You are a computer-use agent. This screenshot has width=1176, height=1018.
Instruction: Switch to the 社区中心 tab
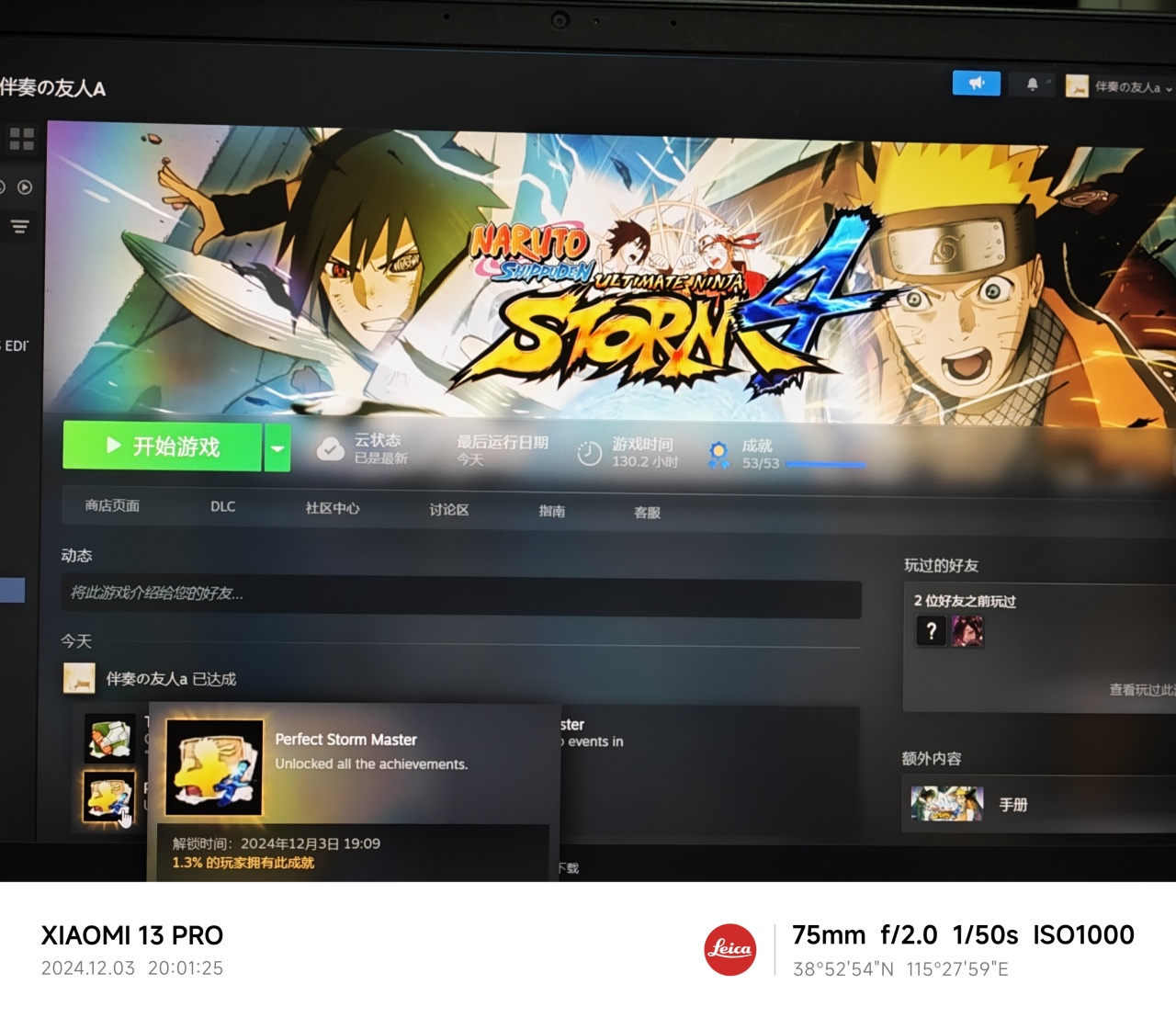click(x=333, y=508)
